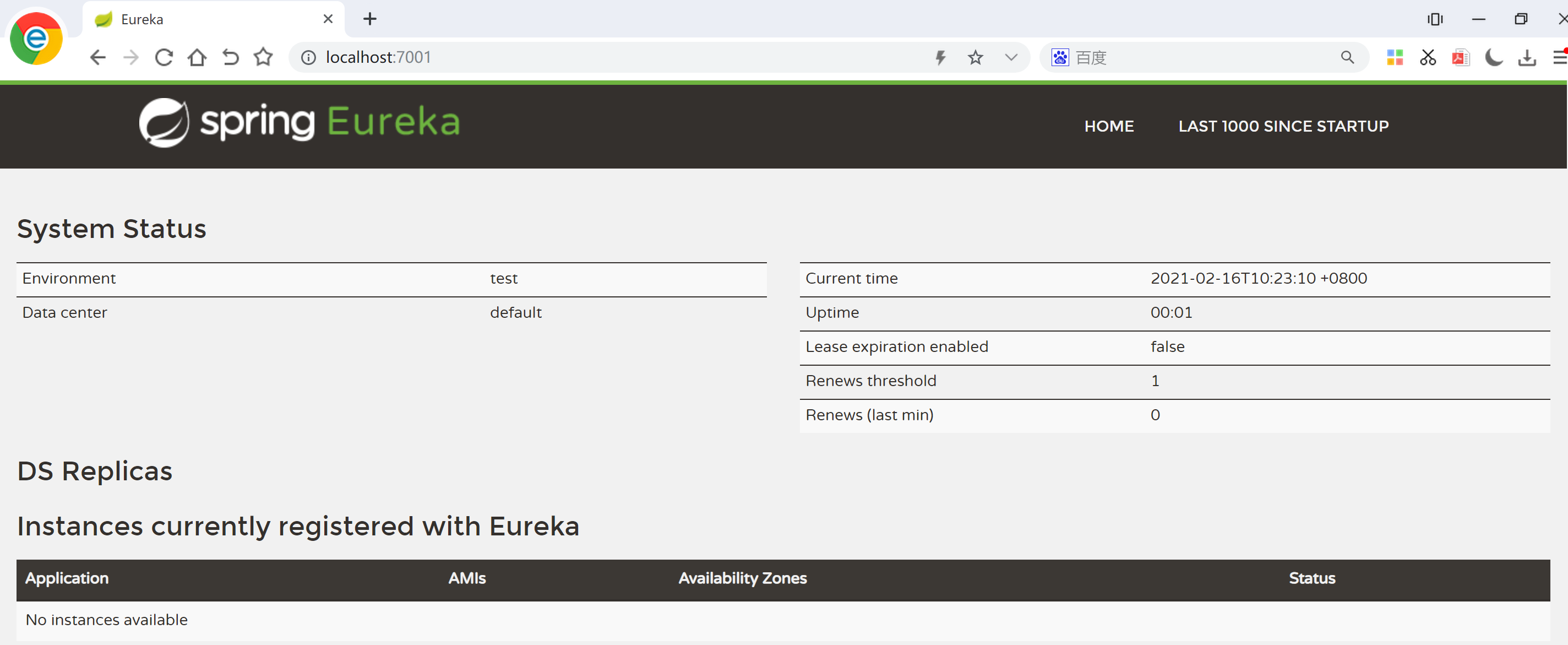Expand the address bar dropdown chevron
The height and width of the screenshot is (645, 1568).
click(1010, 58)
